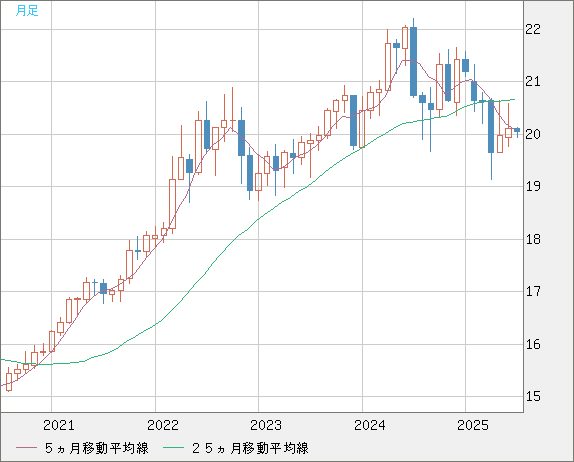This screenshot has width=574, height=462.
Task: Select the 2023 year label on axis
Action: (x=266, y=425)
